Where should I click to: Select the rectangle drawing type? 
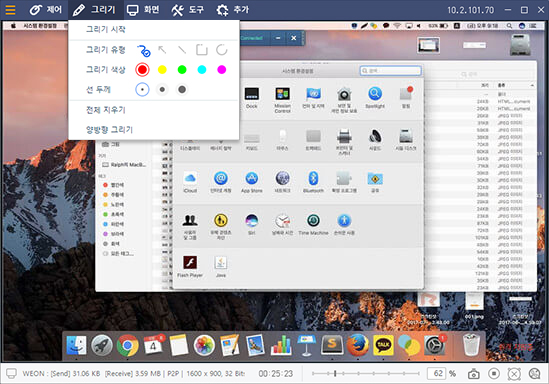[x=202, y=50]
